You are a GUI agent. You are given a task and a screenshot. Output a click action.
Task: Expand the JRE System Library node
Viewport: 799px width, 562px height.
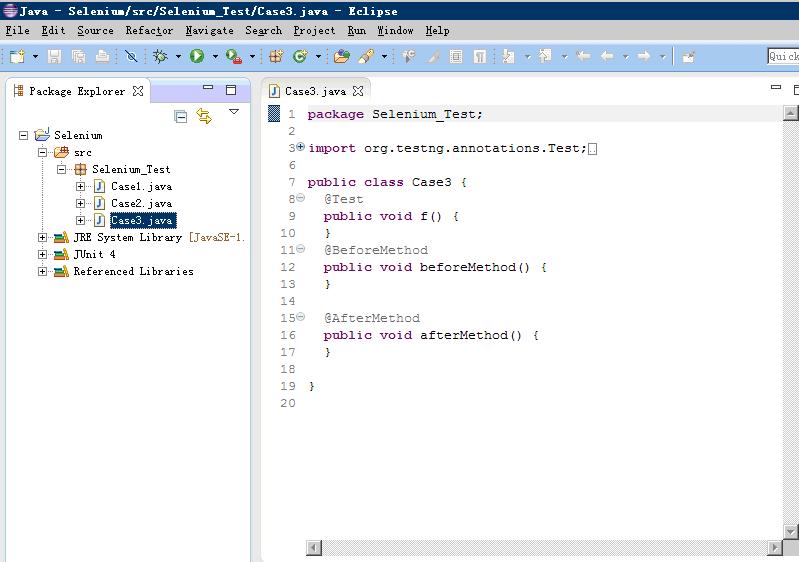tap(43, 238)
